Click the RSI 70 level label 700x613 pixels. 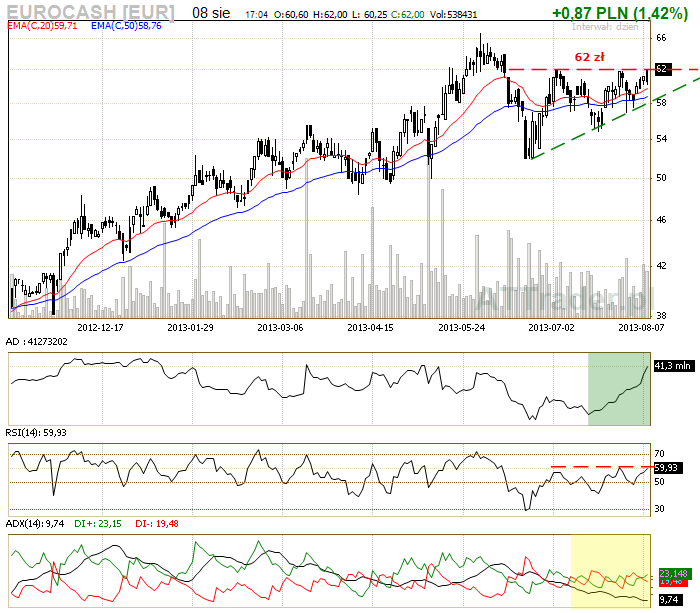pyautogui.click(x=659, y=454)
